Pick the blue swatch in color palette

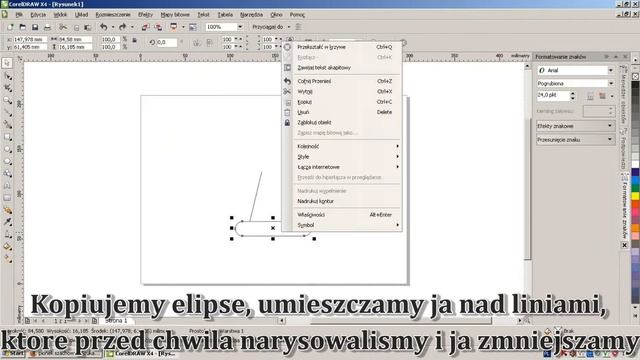(x=636, y=180)
